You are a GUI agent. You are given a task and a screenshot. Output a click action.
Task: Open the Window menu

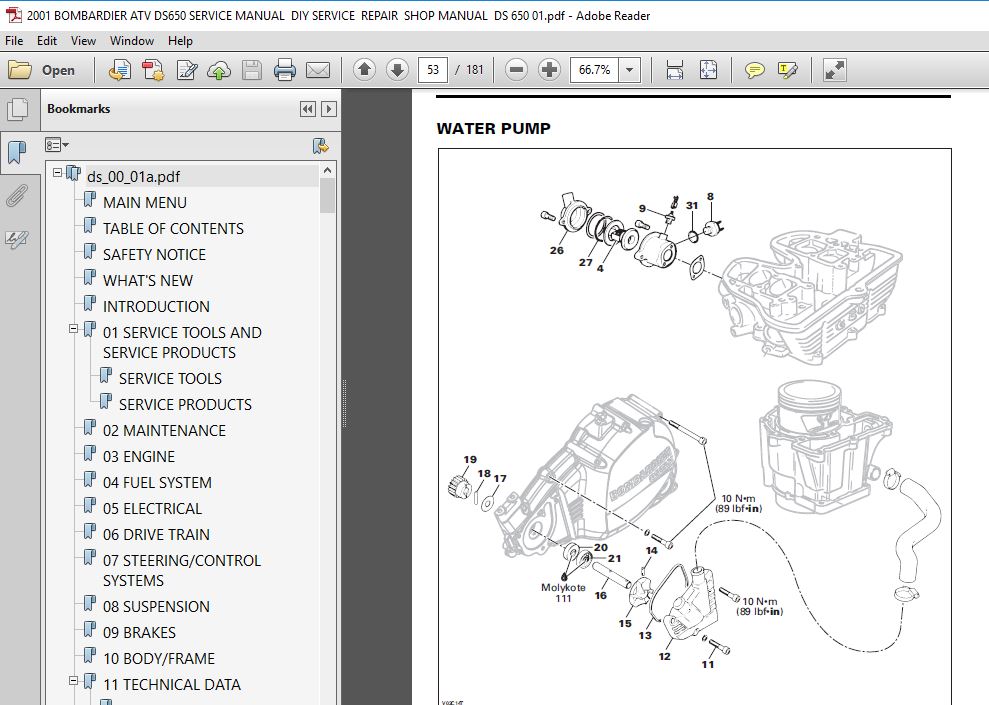132,40
